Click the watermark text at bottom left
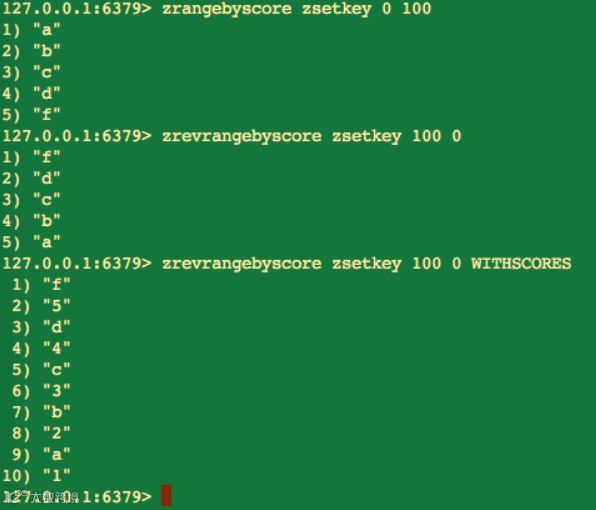This screenshot has width=596, height=510. (x=41, y=497)
